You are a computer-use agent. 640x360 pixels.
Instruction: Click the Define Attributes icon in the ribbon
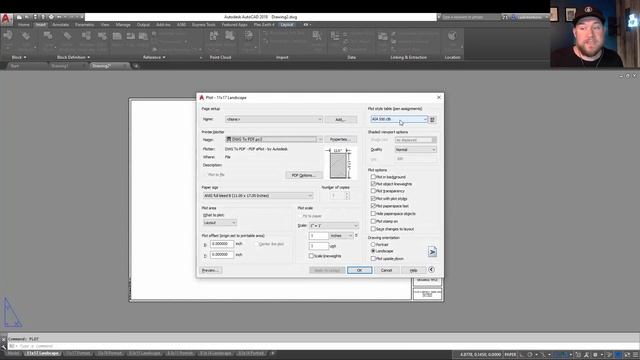pyautogui.click(x=67, y=36)
